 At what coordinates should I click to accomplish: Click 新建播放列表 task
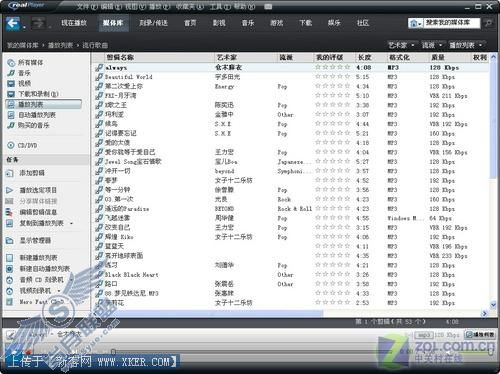coord(32,258)
